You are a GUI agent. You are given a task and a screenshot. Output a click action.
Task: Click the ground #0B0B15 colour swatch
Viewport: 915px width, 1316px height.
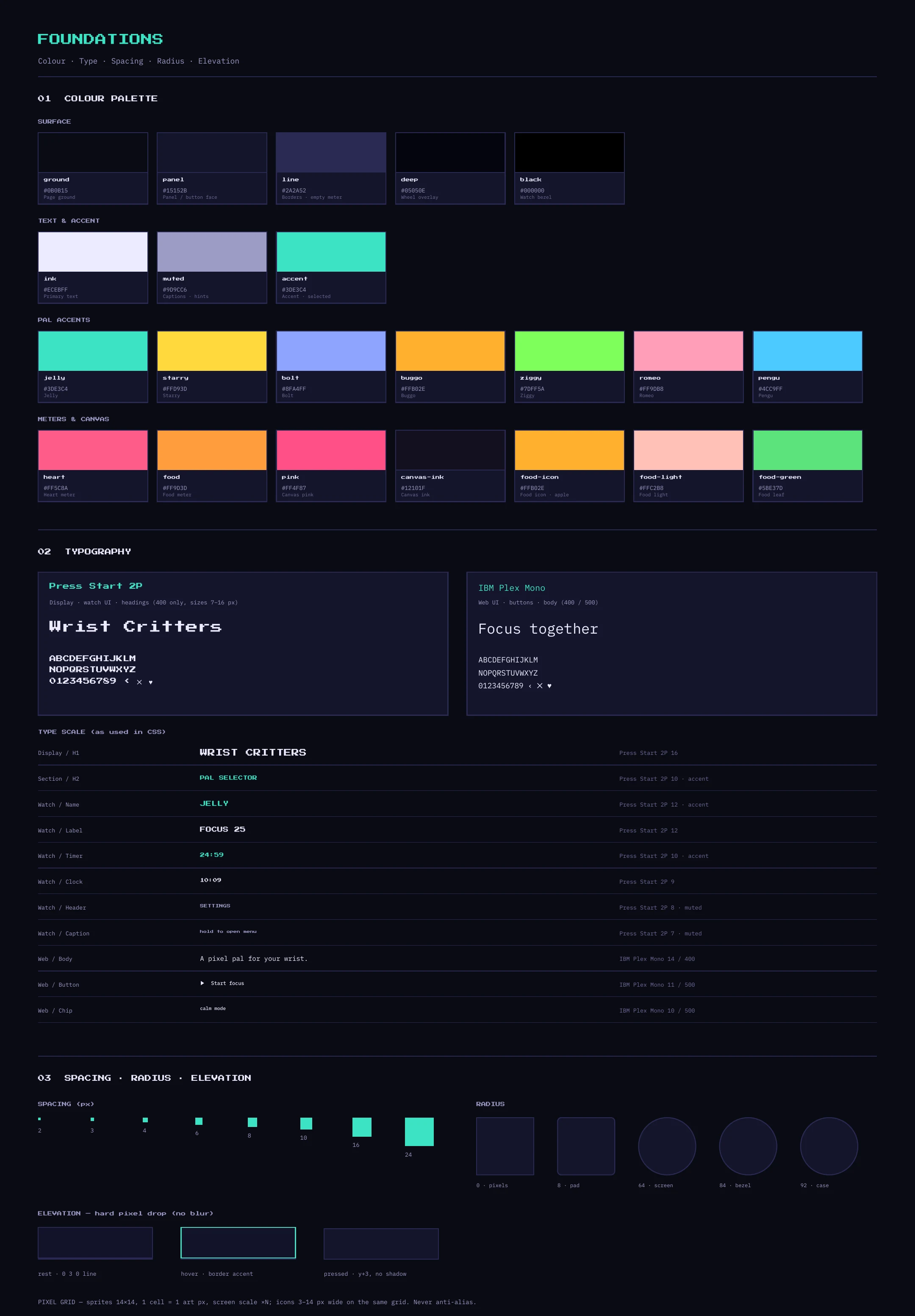click(x=93, y=169)
